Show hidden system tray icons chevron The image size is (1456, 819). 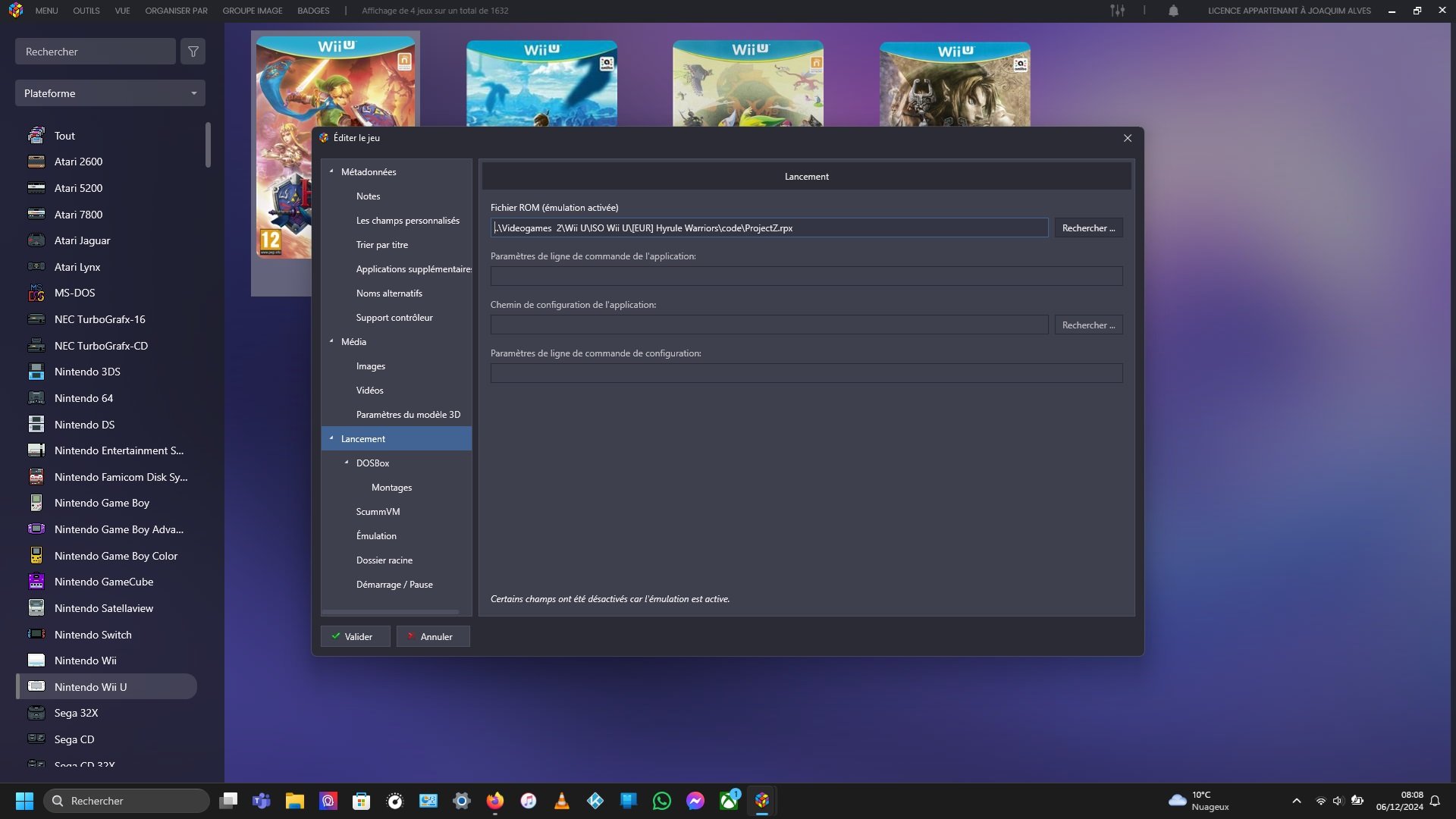pos(1296,801)
